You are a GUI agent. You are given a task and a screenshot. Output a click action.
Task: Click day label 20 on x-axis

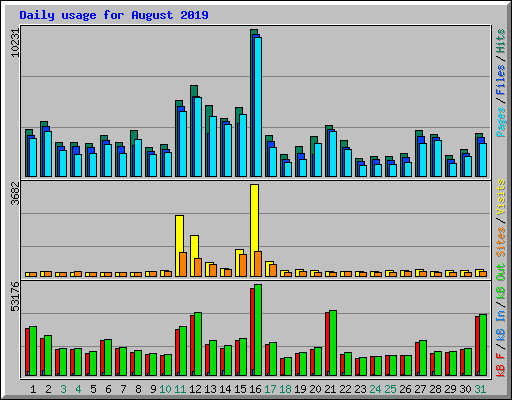point(315,389)
